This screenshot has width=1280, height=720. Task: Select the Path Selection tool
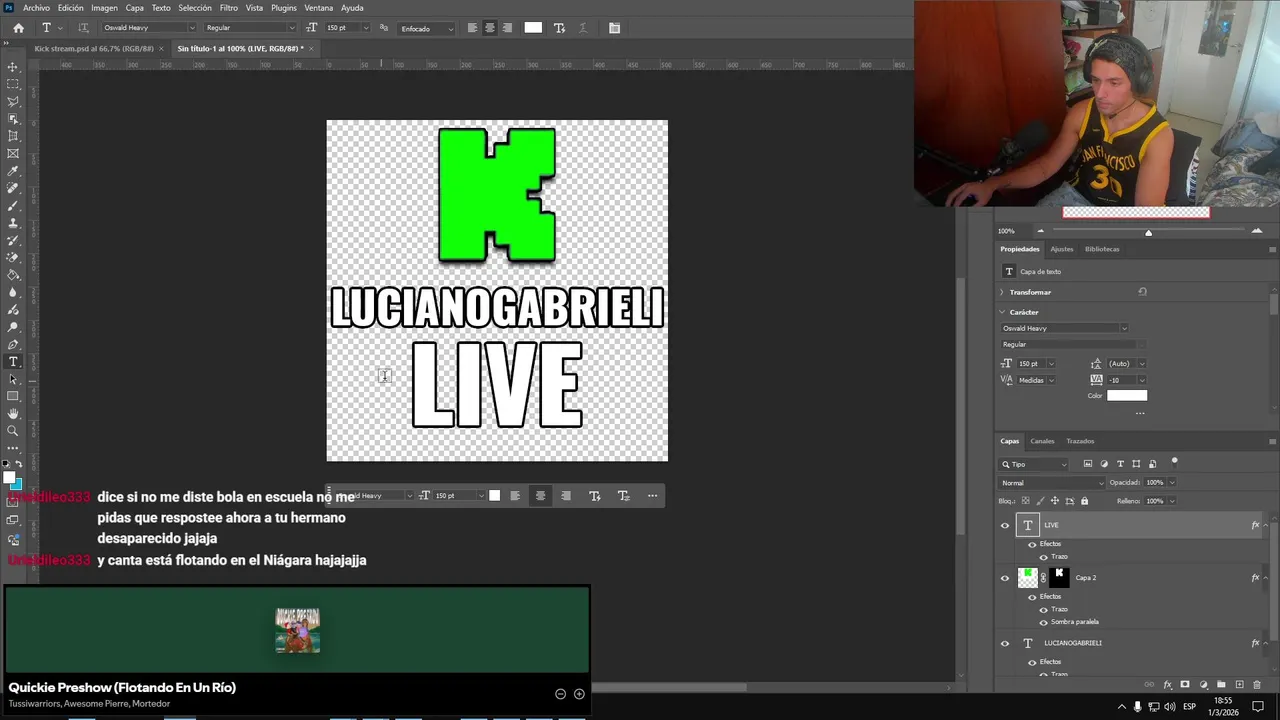tap(13, 379)
